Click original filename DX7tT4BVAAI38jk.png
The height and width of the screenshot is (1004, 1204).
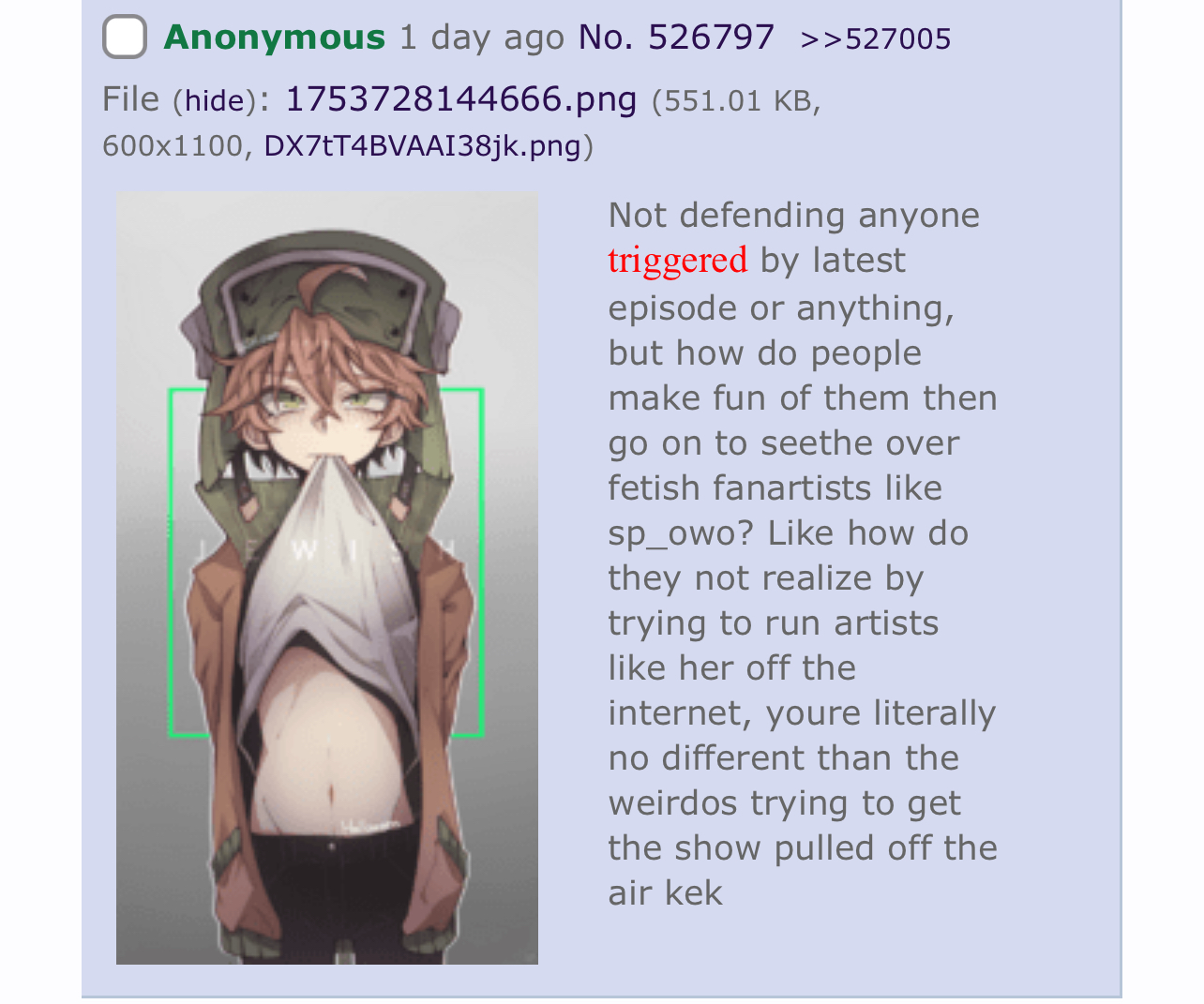pos(423,146)
